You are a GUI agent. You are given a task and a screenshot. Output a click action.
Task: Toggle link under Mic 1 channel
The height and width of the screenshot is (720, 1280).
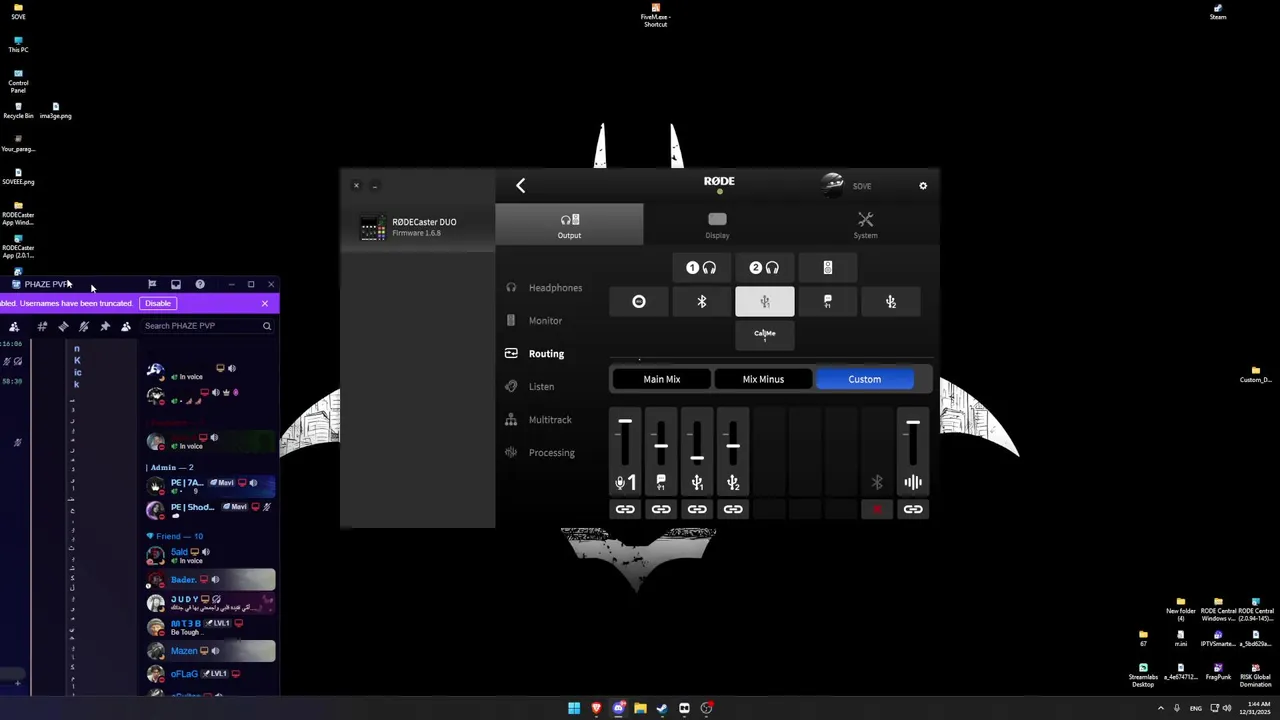coord(625,510)
